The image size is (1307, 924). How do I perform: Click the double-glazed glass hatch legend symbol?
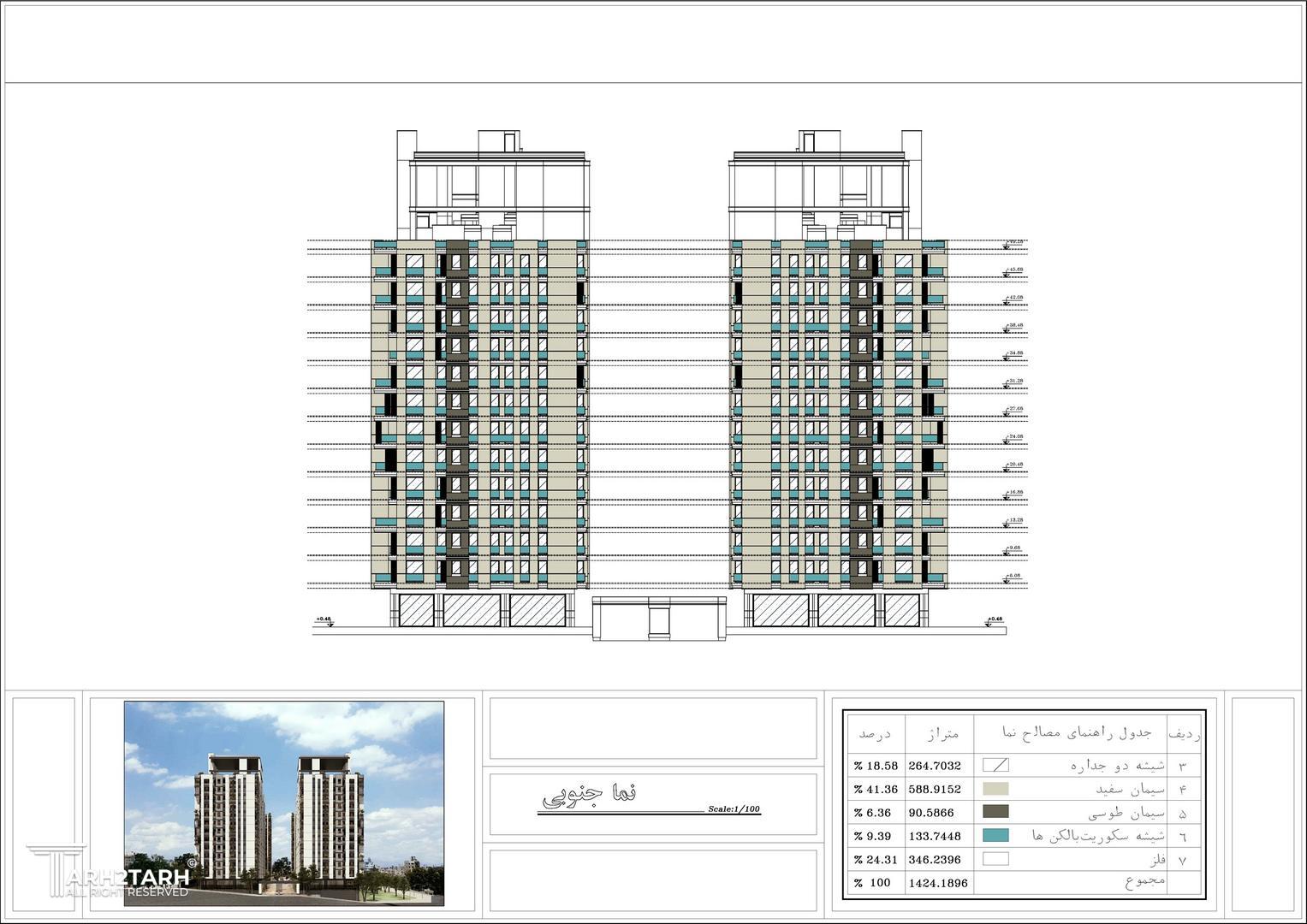[995, 766]
